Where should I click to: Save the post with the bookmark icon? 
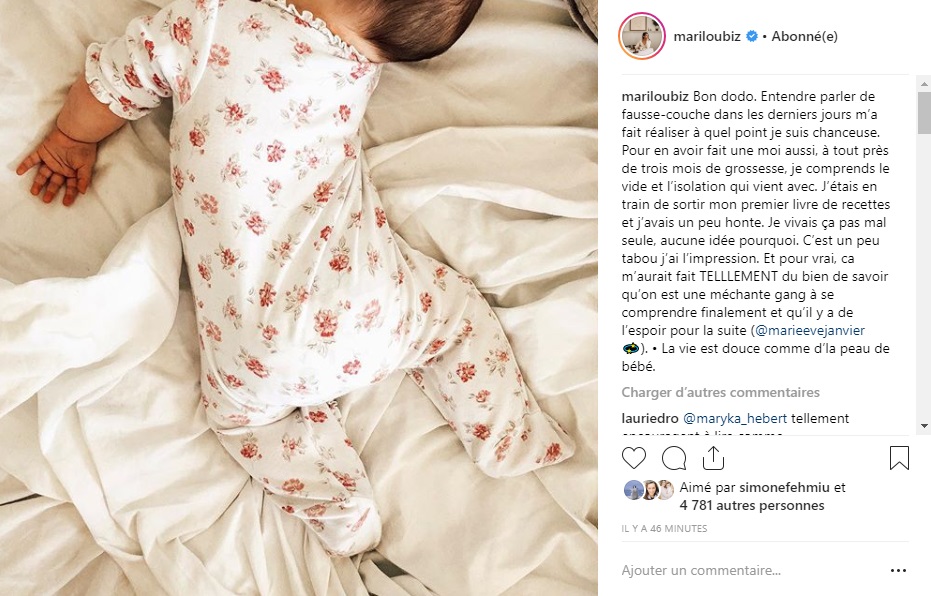coord(899,458)
